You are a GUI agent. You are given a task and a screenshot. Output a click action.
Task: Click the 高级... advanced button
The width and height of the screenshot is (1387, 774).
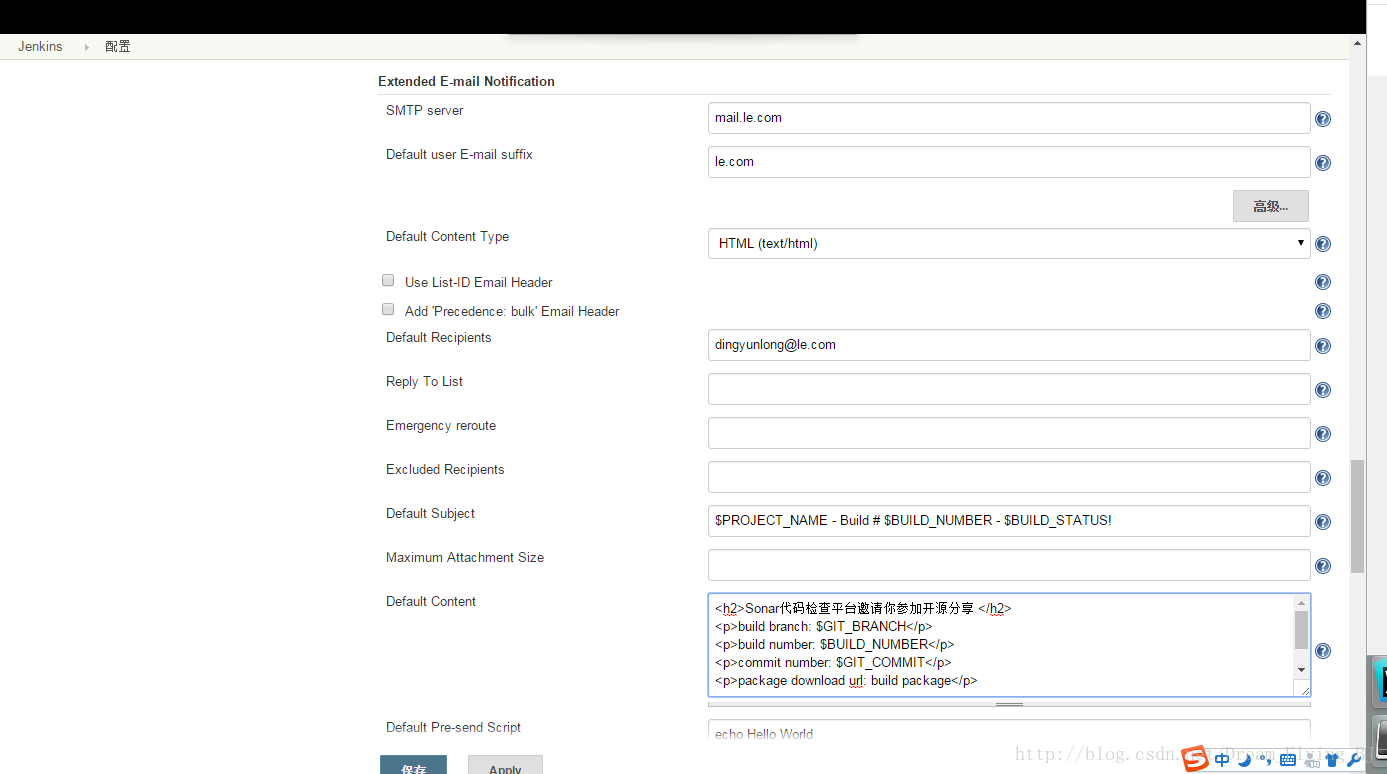[1270, 206]
